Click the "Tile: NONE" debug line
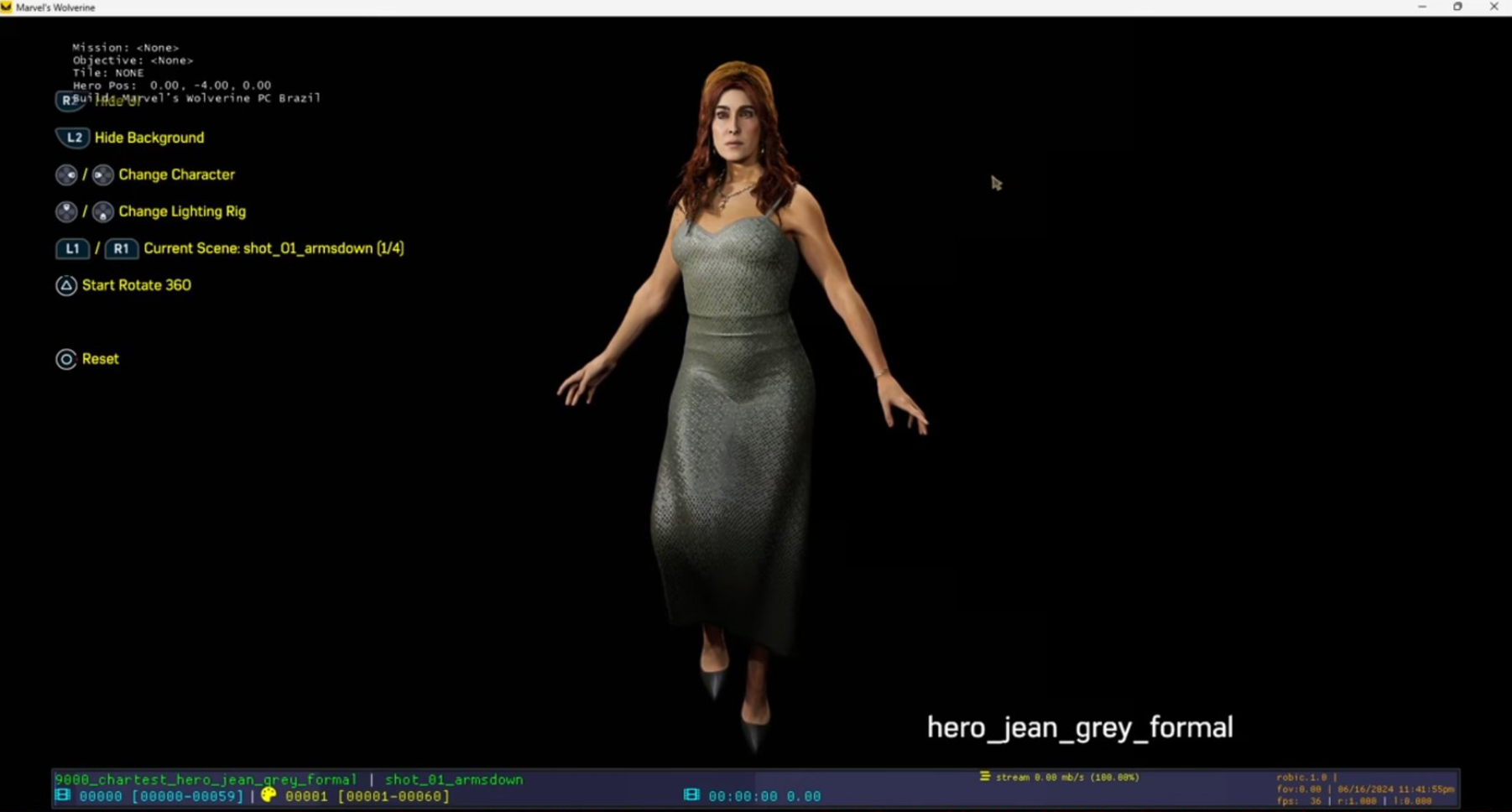 click(108, 73)
